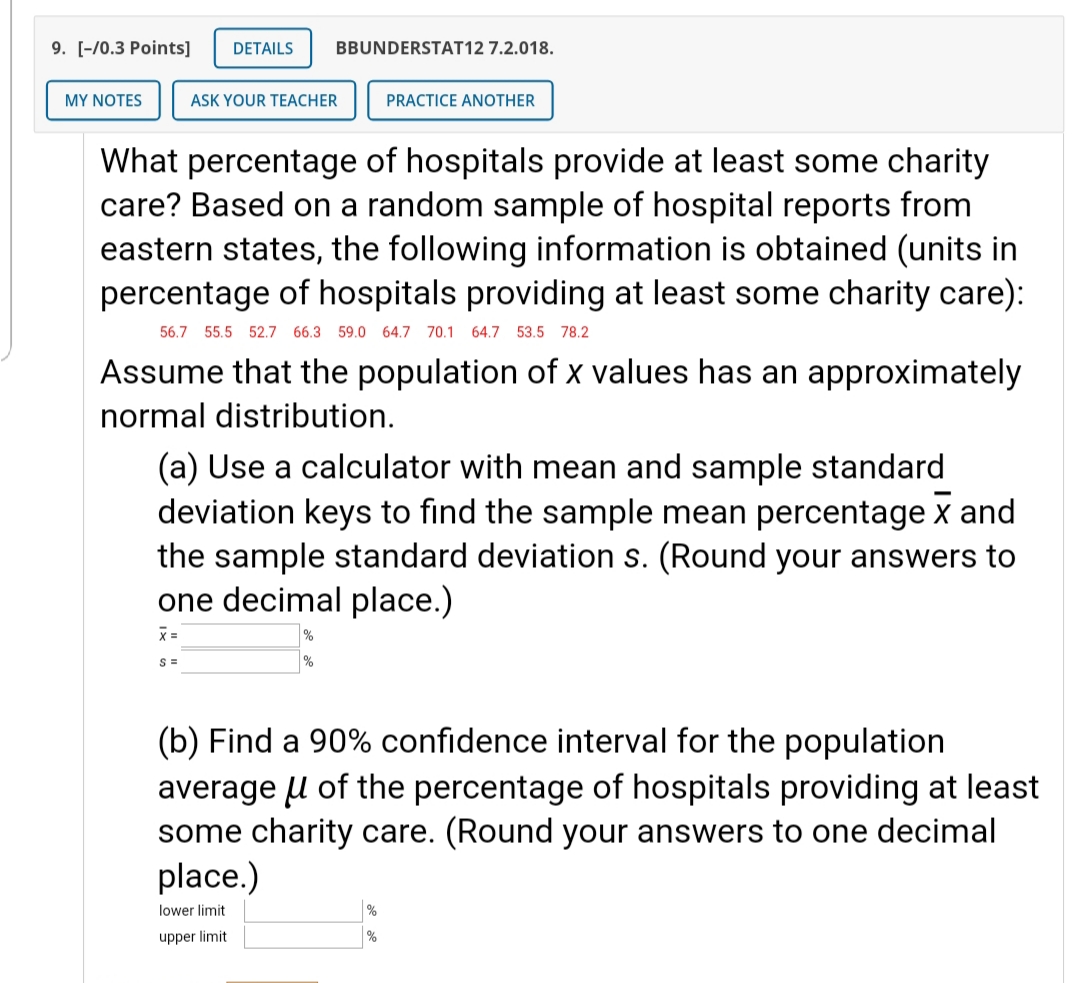The width and height of the screenshot is (1080, 983).
Task: Click the question number 9 header
Action: 55,48
